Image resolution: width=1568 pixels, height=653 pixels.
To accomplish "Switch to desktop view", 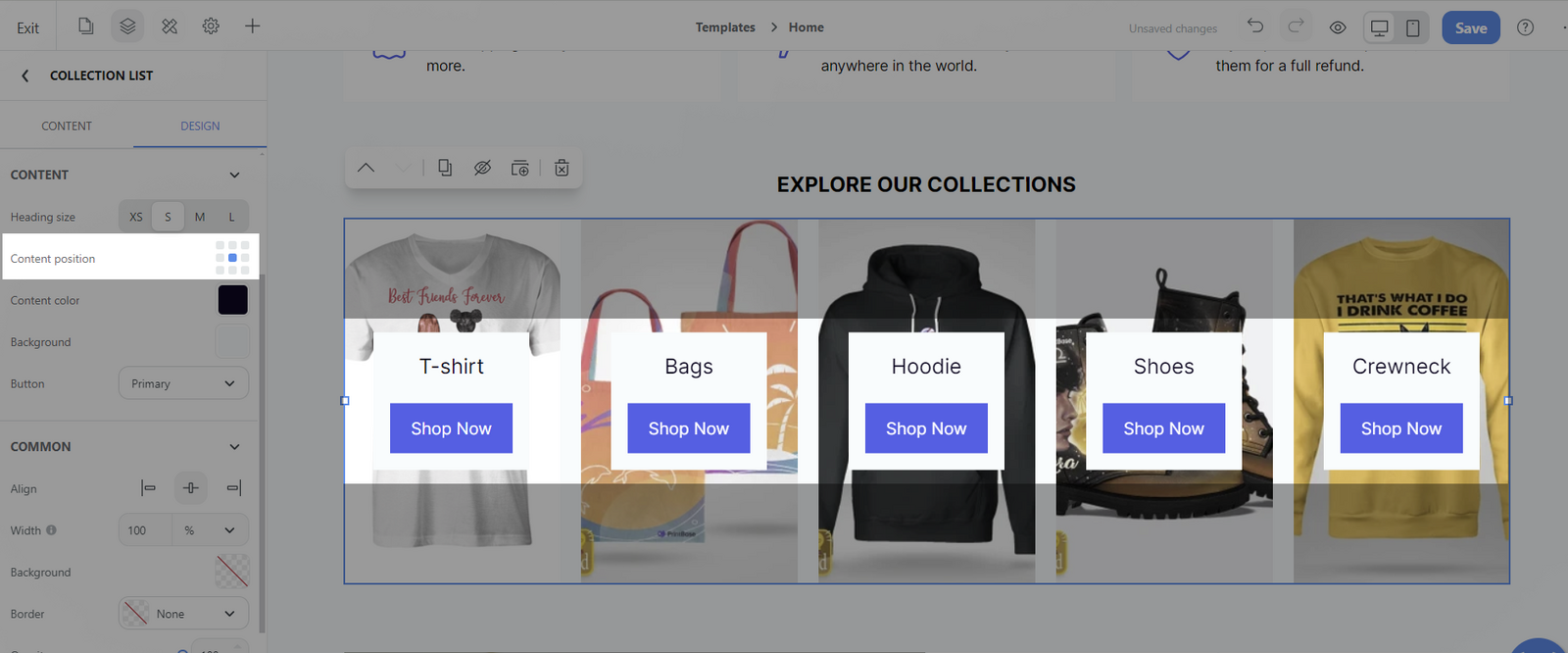I will point(1379,27).
